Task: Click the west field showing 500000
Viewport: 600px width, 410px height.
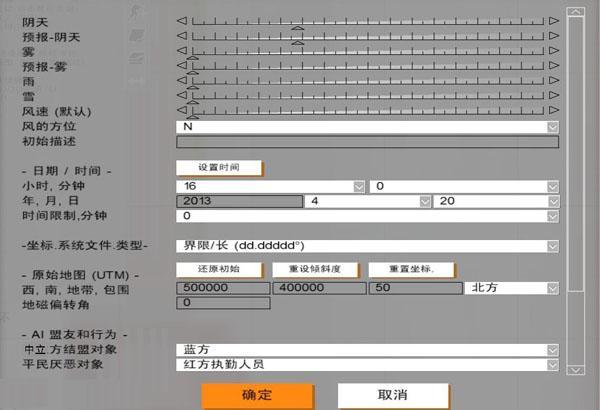Action: [223, 288]
